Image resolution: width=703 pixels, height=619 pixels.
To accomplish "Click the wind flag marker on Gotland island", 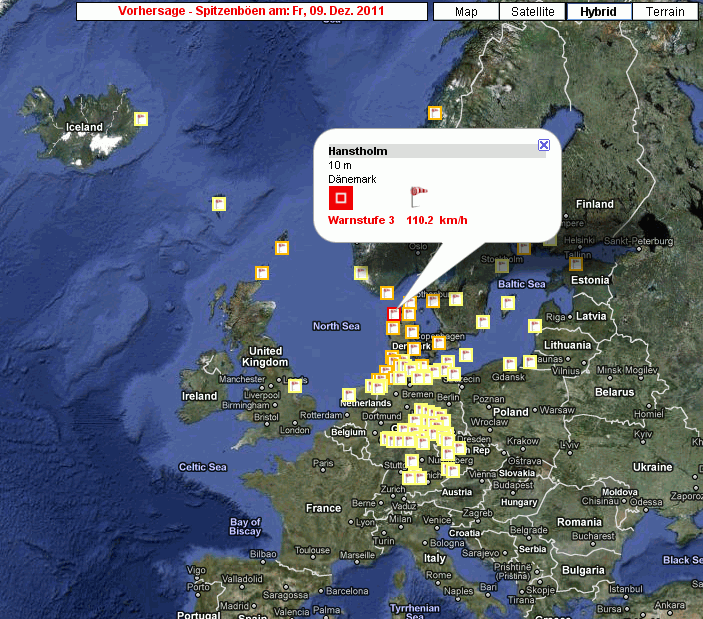I will tap(508, 303).
